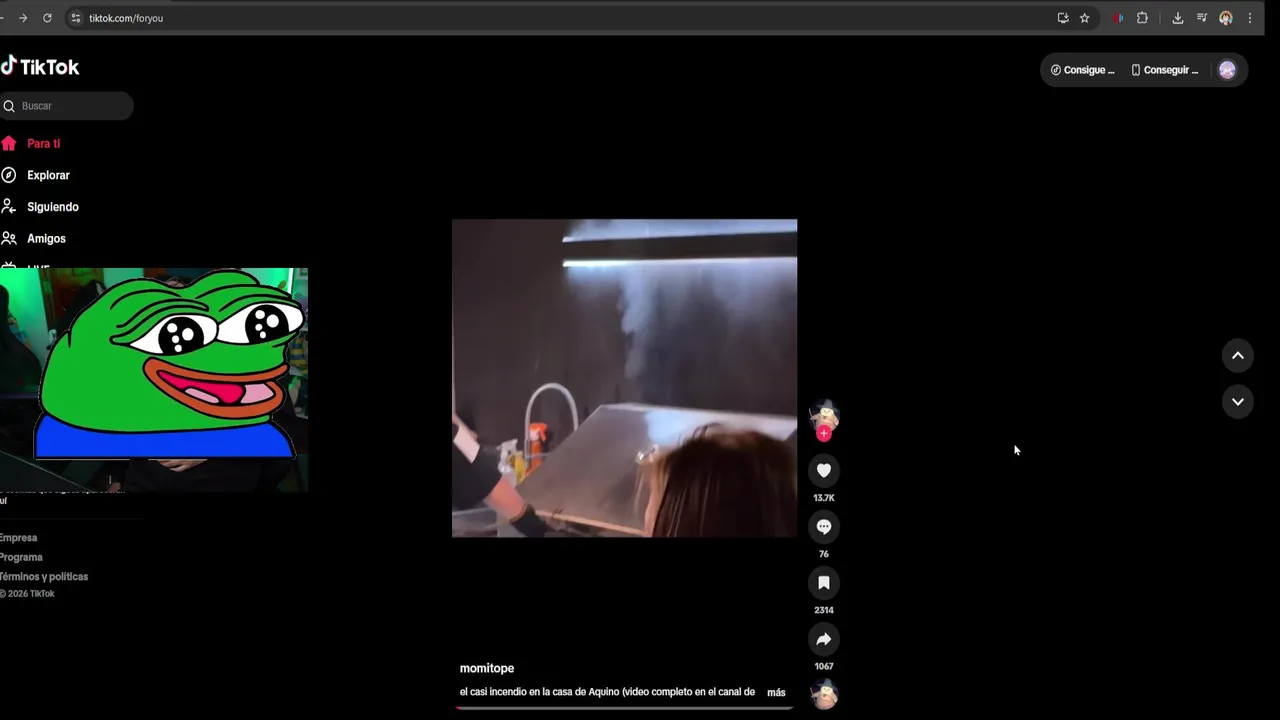
Task: Click the 1067 shares count
Action: (x=824, y=666)
